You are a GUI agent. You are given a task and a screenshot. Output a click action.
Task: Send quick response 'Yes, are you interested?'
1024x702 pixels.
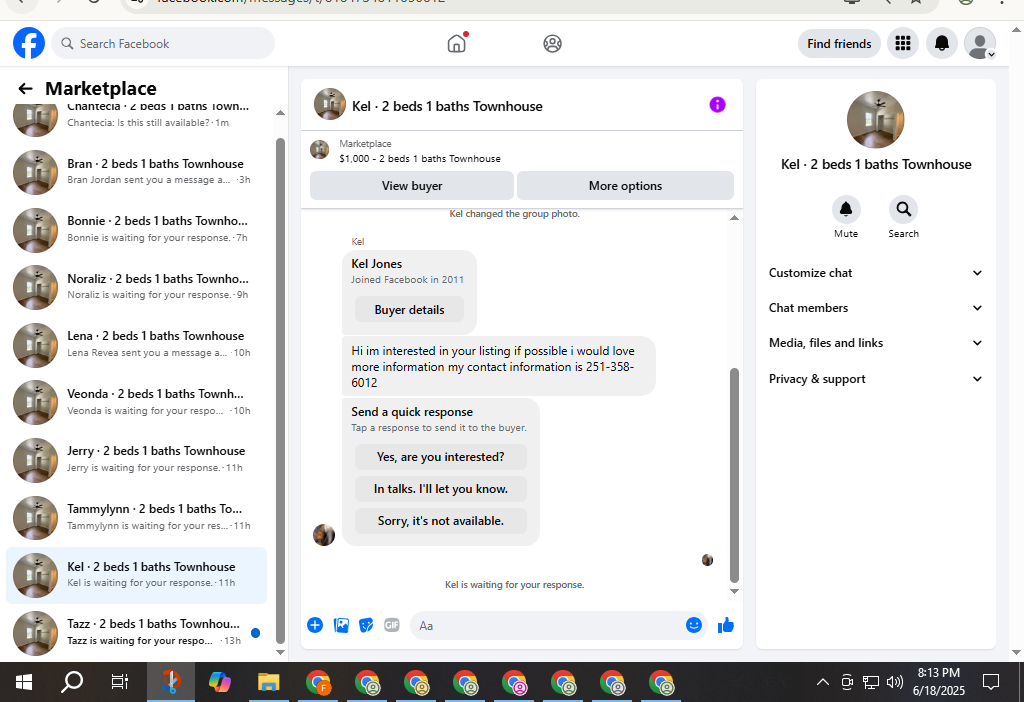(441, 456)
